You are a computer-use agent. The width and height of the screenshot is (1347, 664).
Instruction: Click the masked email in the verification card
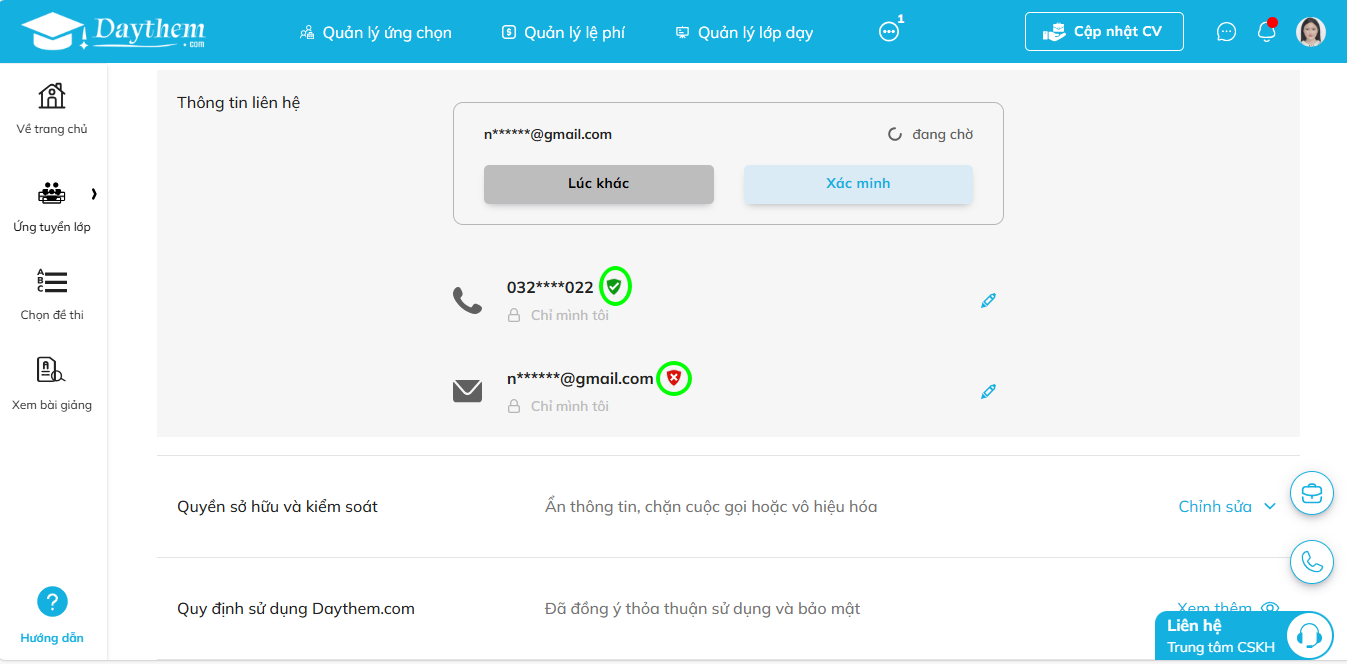click(548, 134)
